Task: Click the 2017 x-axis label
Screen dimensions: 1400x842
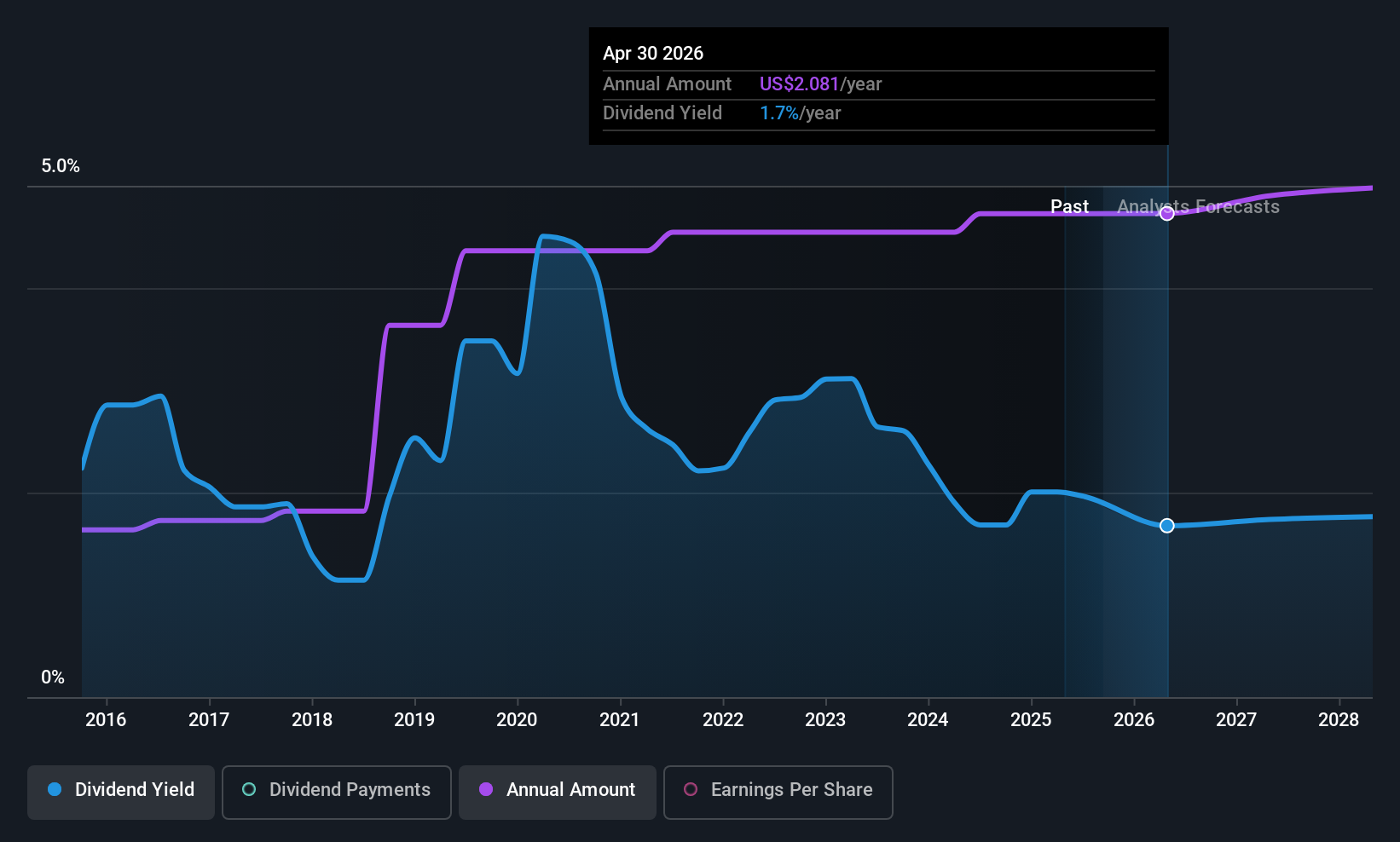Action: click(209, 720)
